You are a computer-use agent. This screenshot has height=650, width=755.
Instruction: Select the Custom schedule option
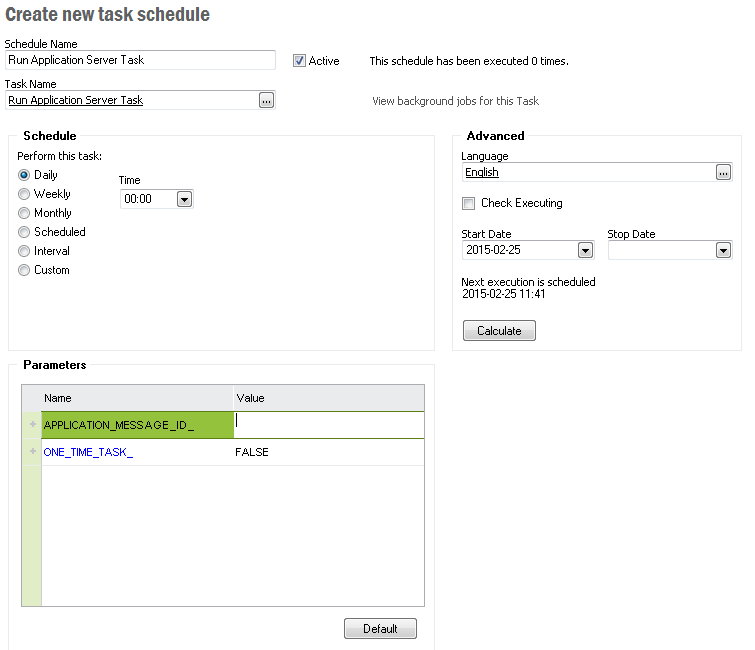(24, 270)
